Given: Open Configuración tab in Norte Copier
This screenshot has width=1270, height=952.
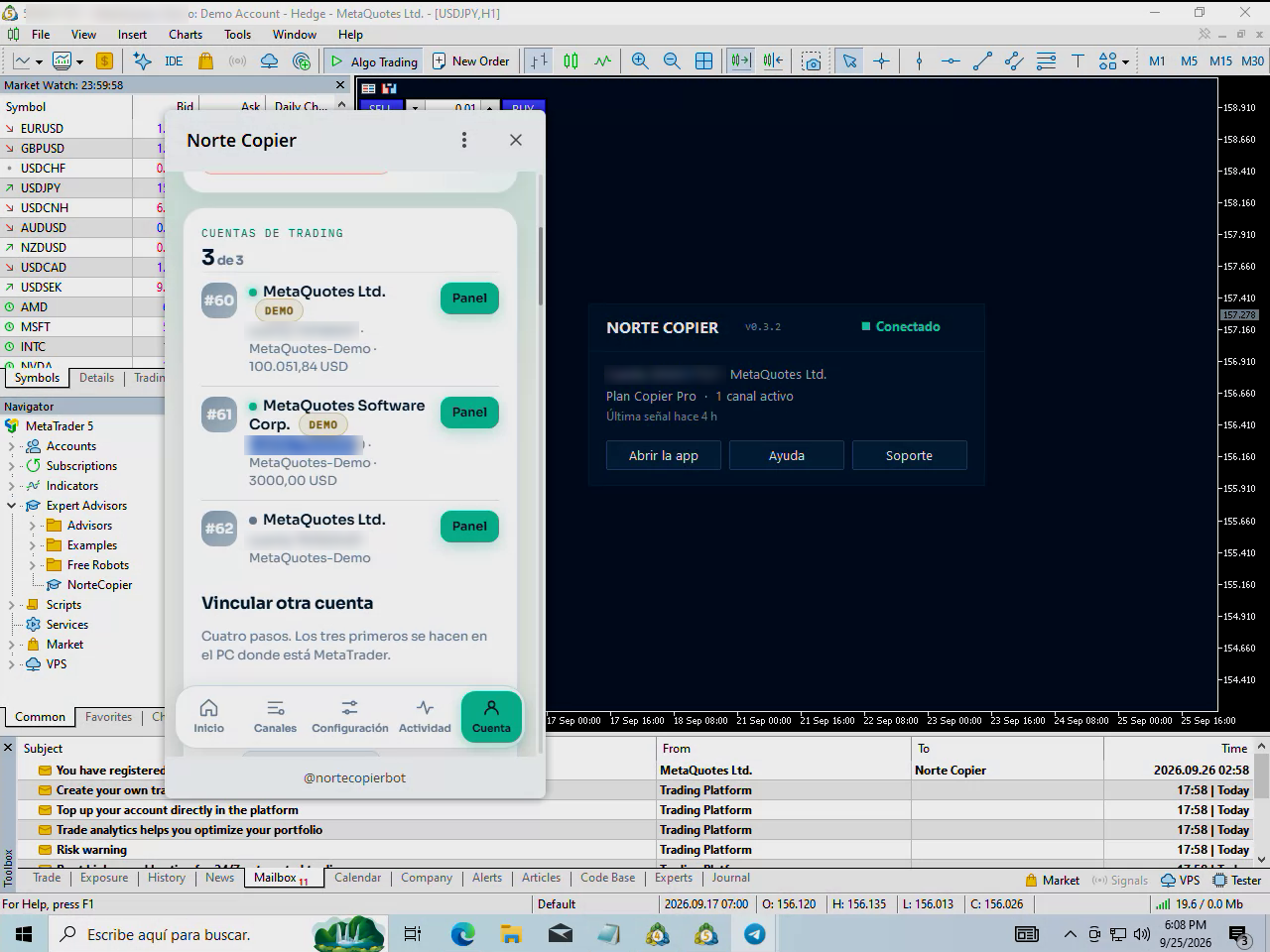Looking at the screenshot, I should (349, 716).
